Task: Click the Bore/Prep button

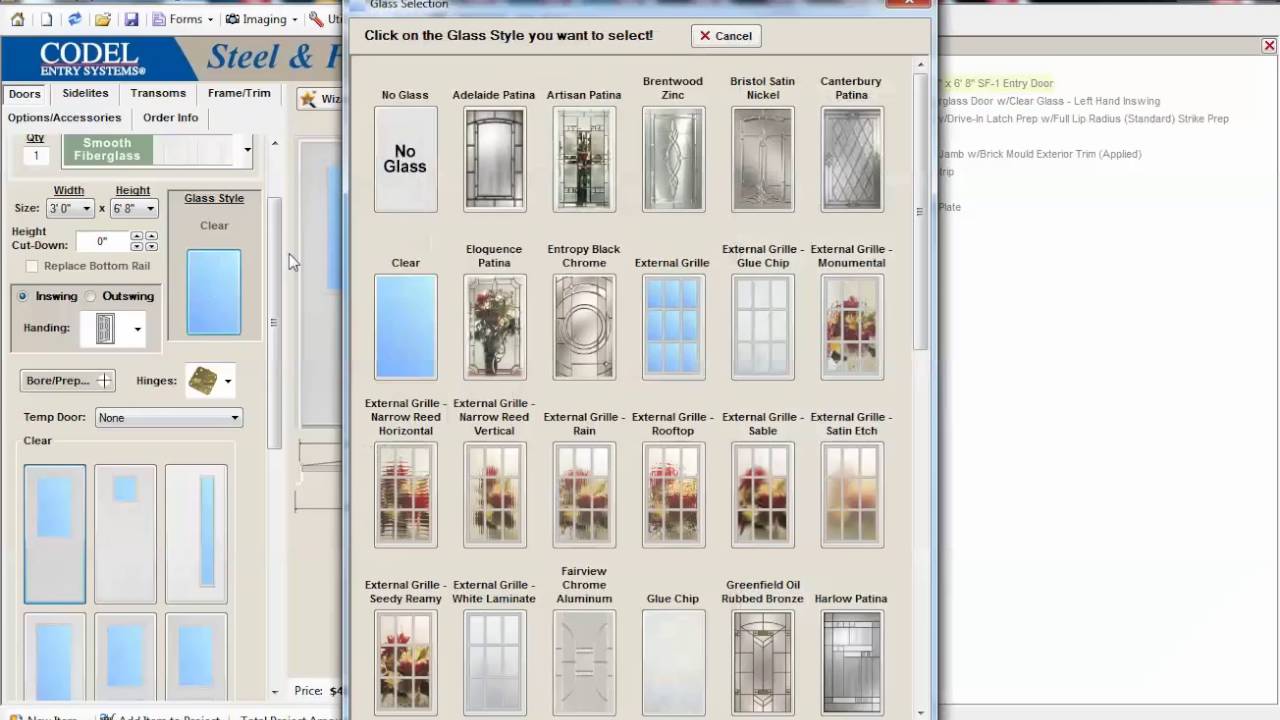Action: coord(67,380)
